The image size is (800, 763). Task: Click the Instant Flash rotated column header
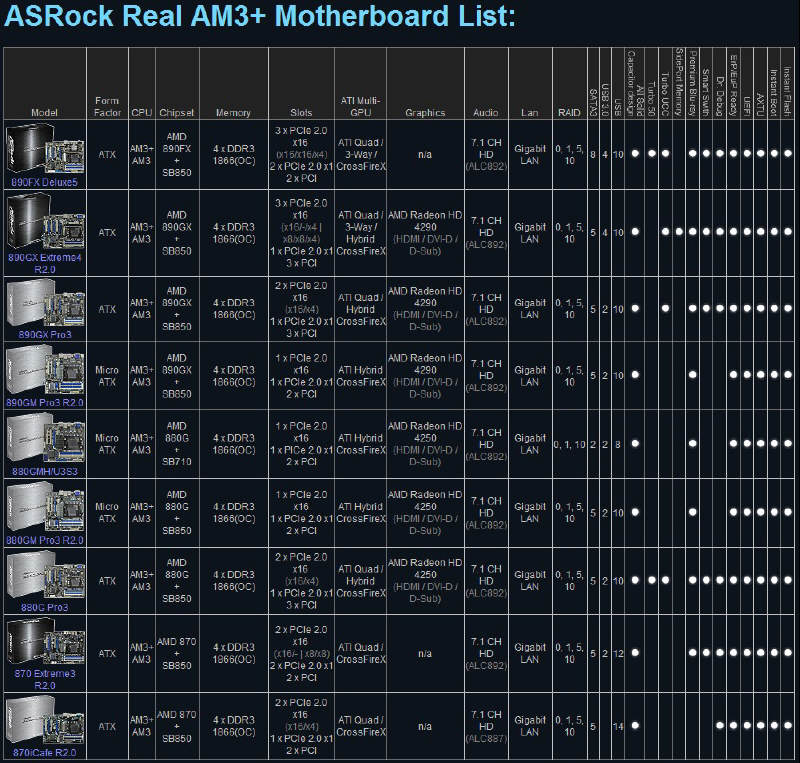coord(787,92)
